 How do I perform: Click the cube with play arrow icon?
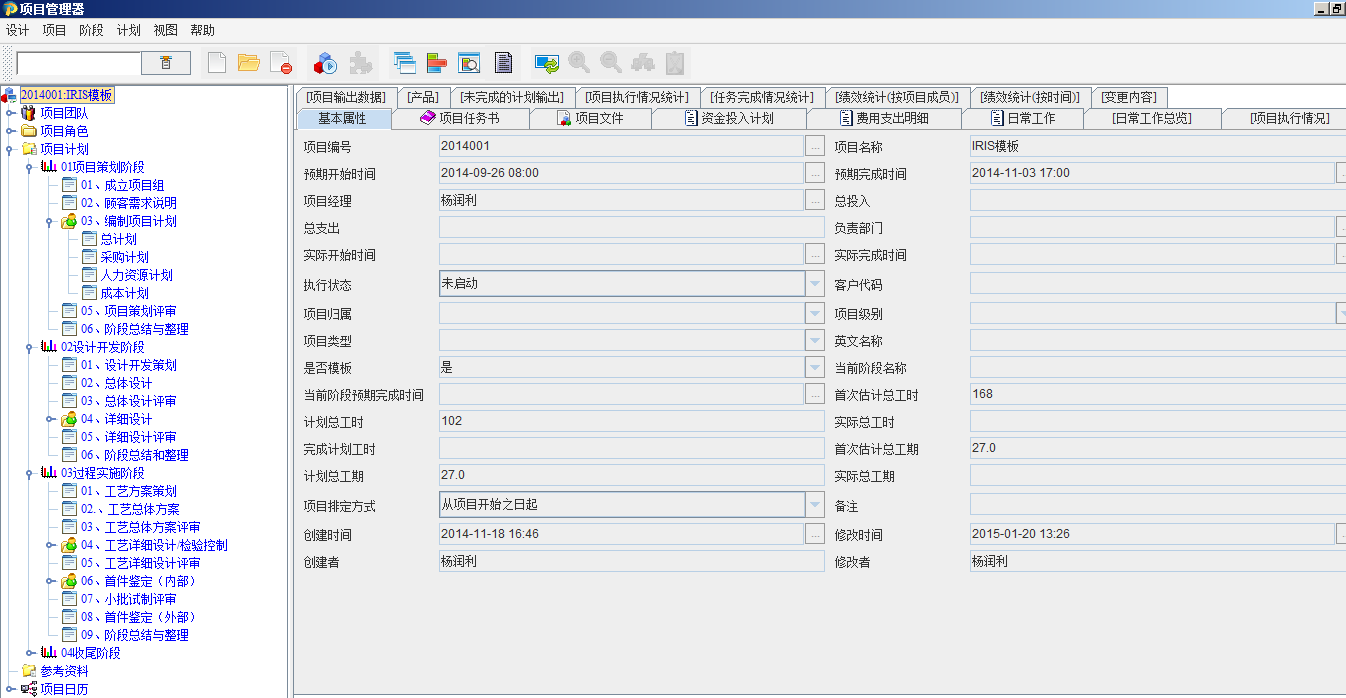coord(325,63)
